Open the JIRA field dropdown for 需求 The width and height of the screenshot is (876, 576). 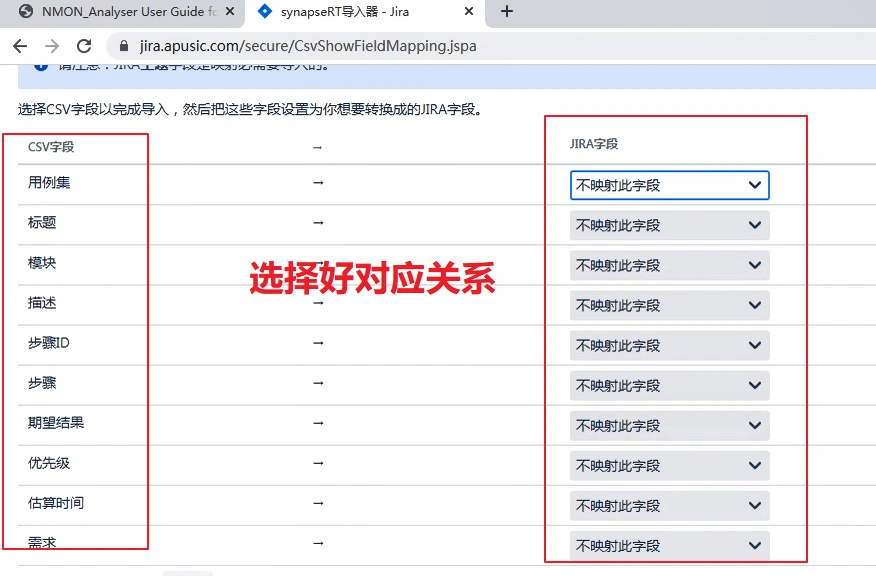point(669,546)
